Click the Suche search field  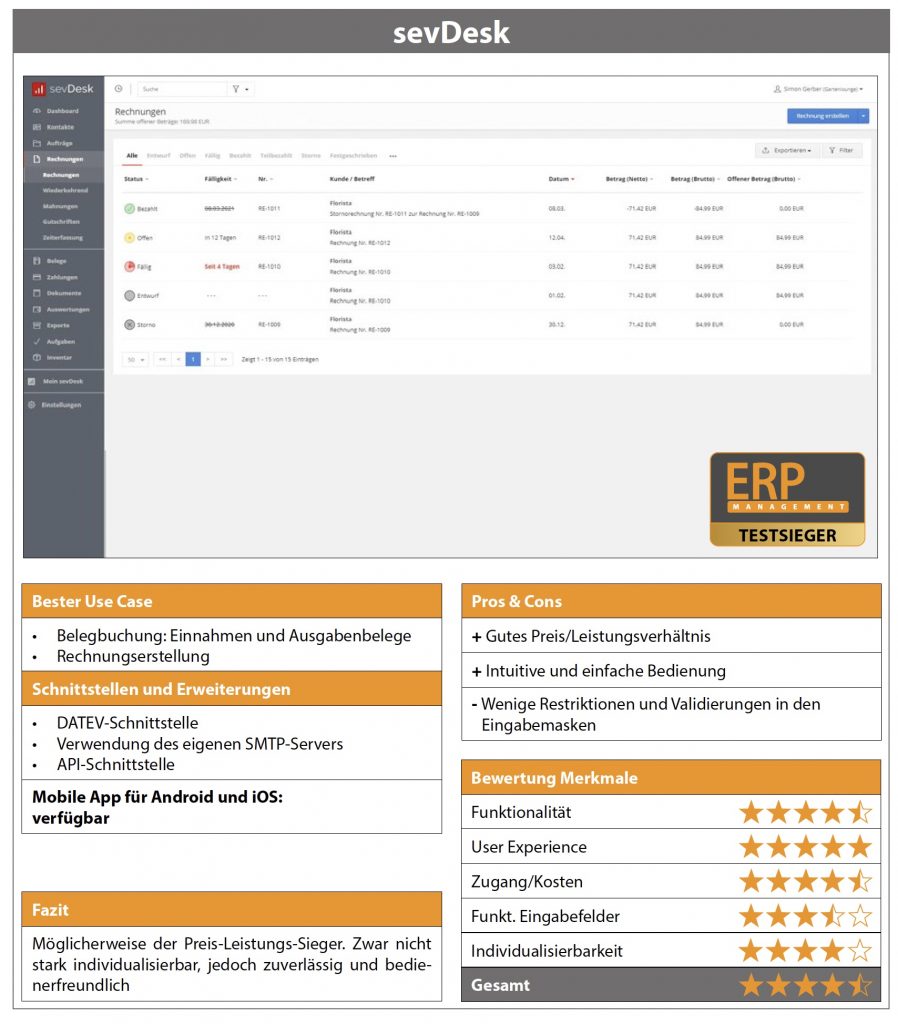(x=182, y=89)
